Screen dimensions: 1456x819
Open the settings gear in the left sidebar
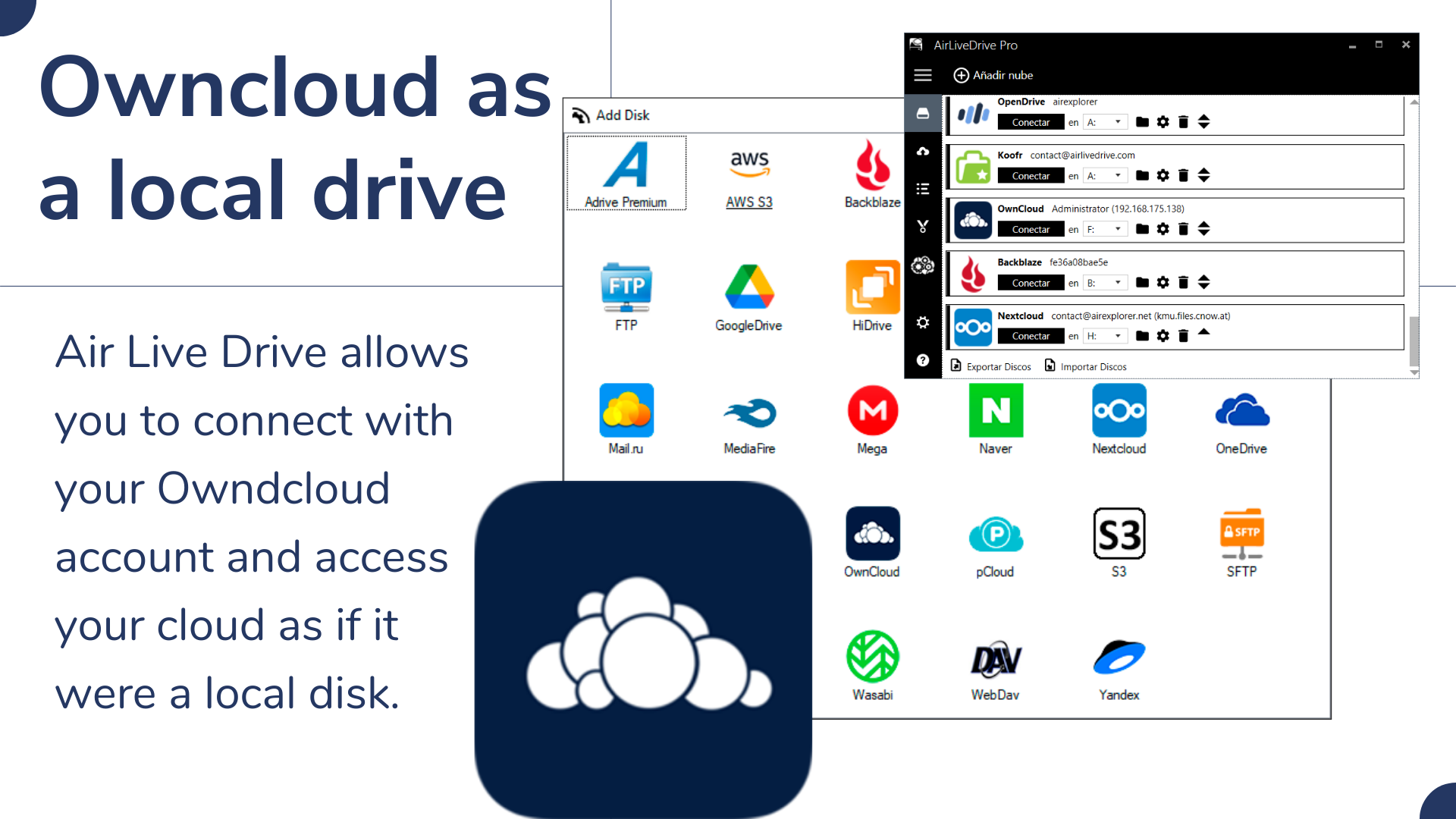pyautogui.click(x=923, y=322)
